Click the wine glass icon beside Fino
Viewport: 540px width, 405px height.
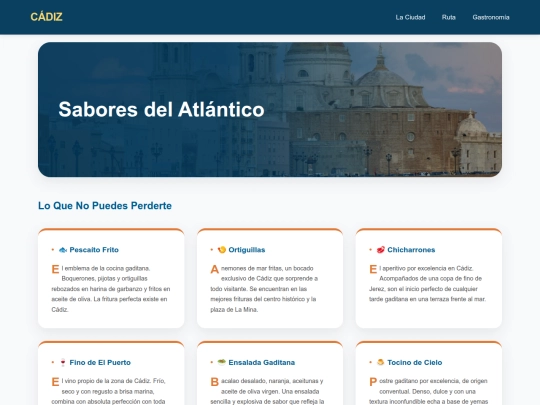(x=63, y=362)
